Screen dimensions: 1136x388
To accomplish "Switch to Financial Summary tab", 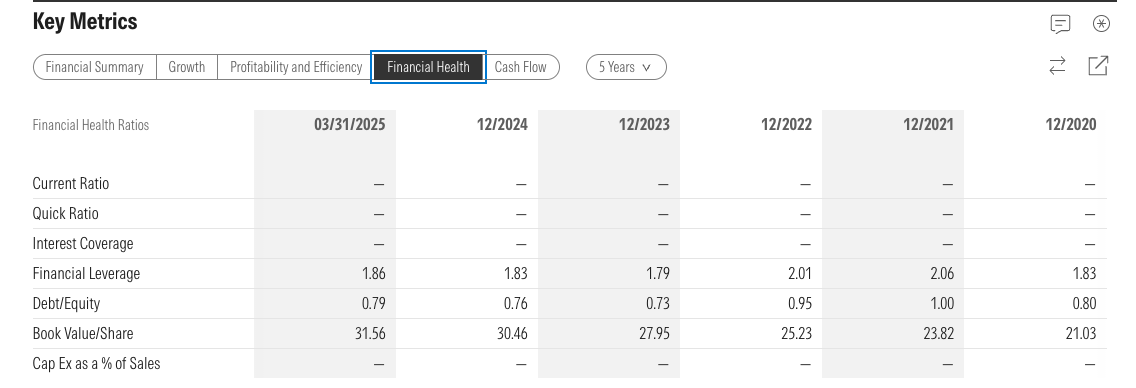I will 95,67.
